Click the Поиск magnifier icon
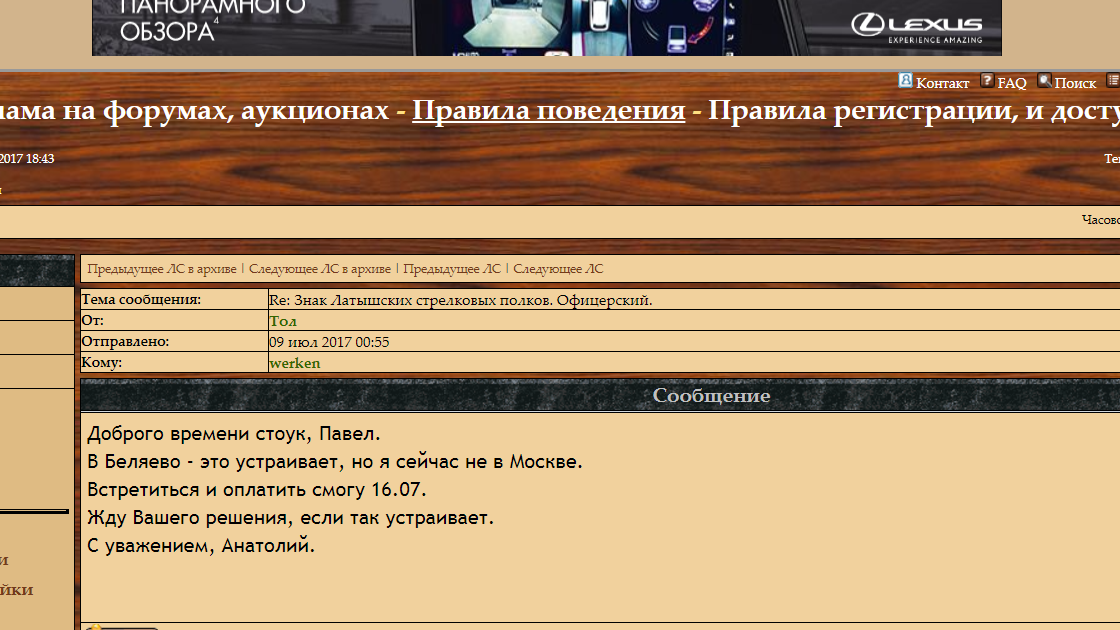The height and width of the screenshot is (630, 1120). tap(1044, 81)
